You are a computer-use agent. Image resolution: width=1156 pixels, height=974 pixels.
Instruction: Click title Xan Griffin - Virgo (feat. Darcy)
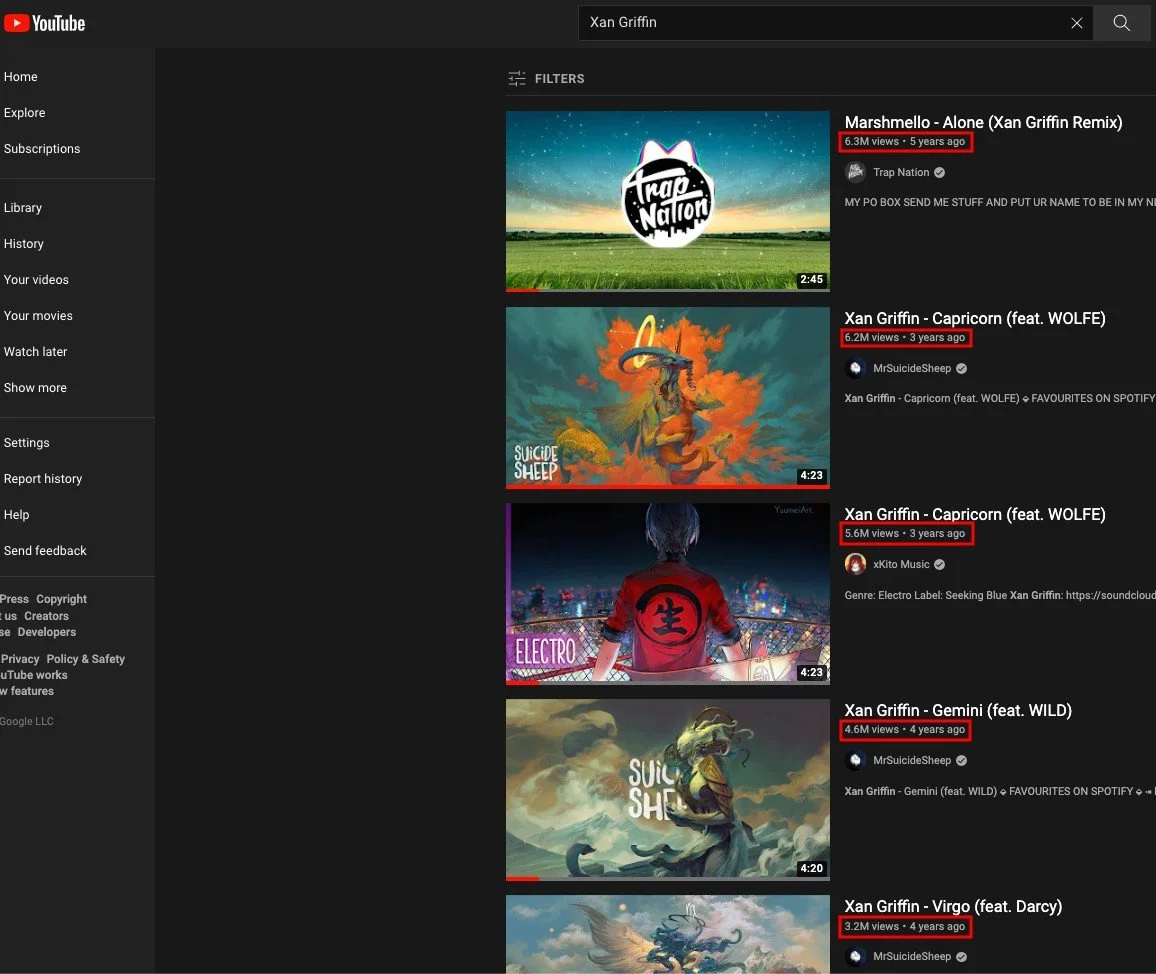(953, 907)
